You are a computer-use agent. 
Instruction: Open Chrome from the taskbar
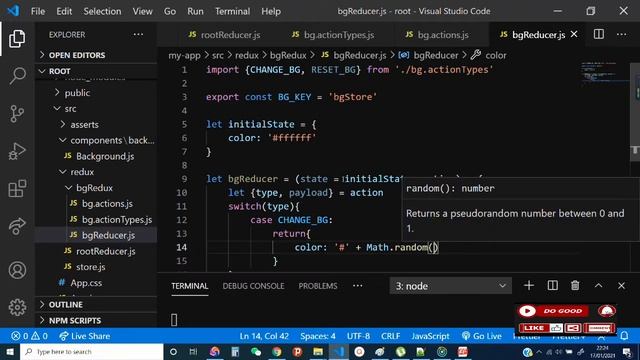coord(277,351)
